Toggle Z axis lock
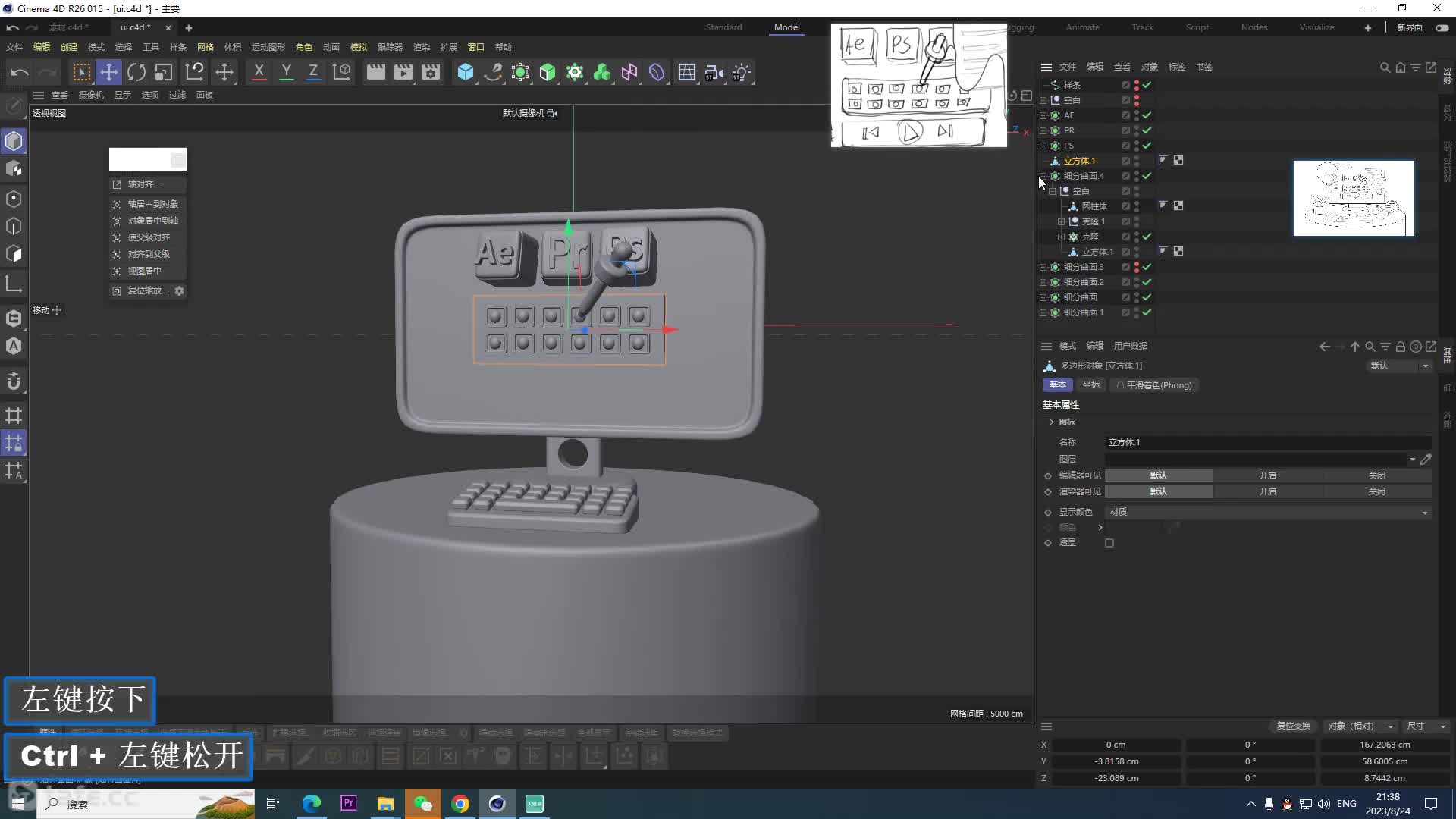The width and height of the screenshot is (1456, 819). click(x=313, y=73)
